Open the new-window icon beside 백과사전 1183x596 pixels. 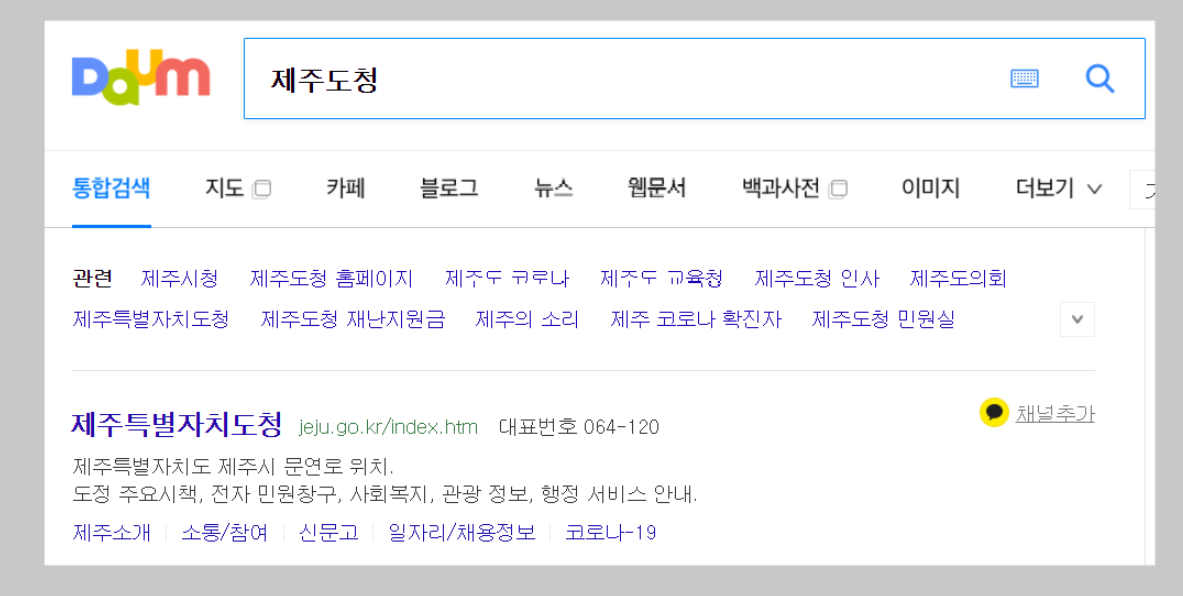837,189
